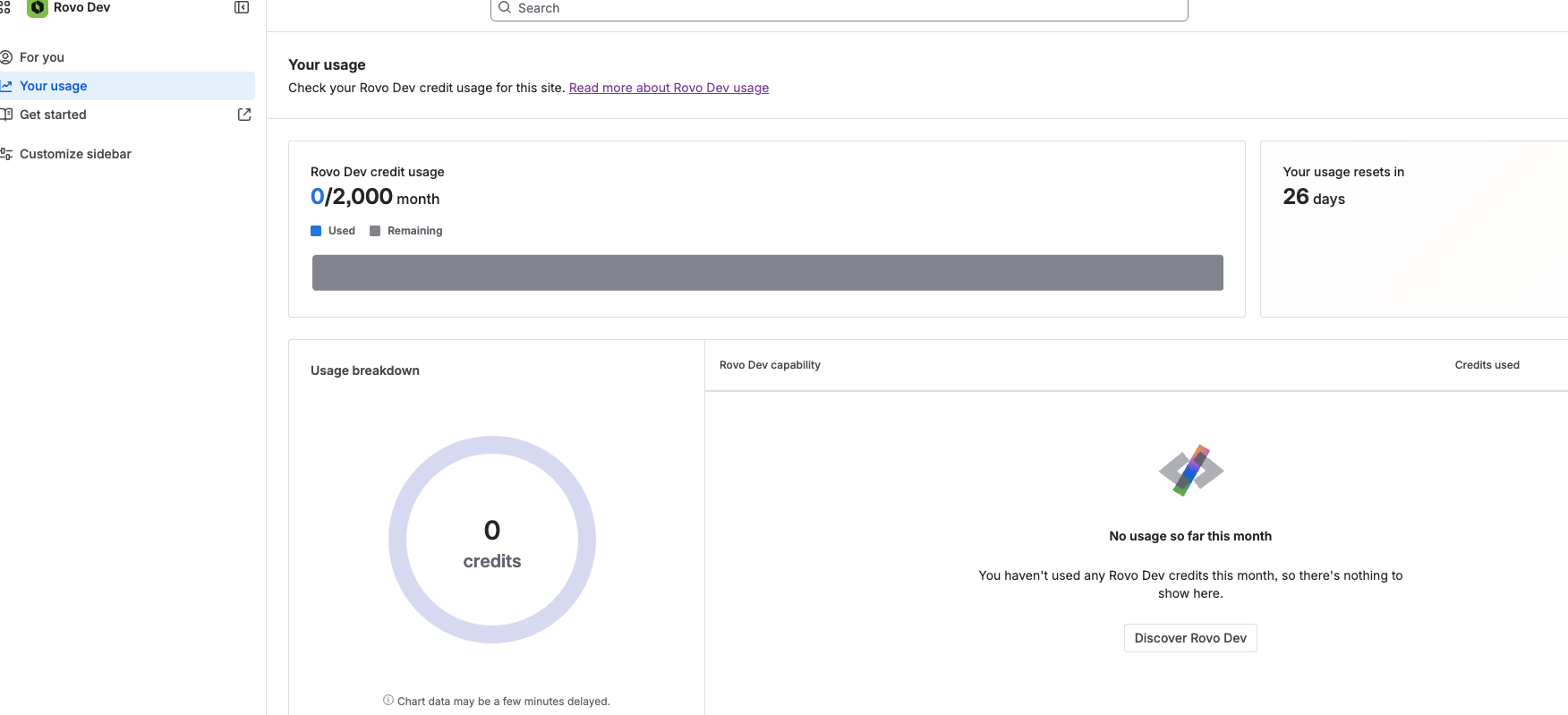Click the Your usage resets in label
Screen dimensions: 1568x715
(1343, 172)
